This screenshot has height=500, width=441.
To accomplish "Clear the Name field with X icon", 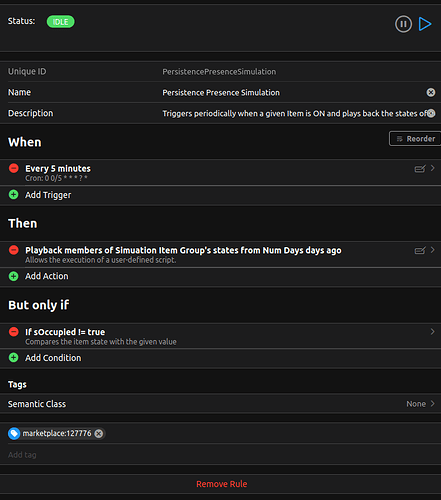I will point(431,92).
